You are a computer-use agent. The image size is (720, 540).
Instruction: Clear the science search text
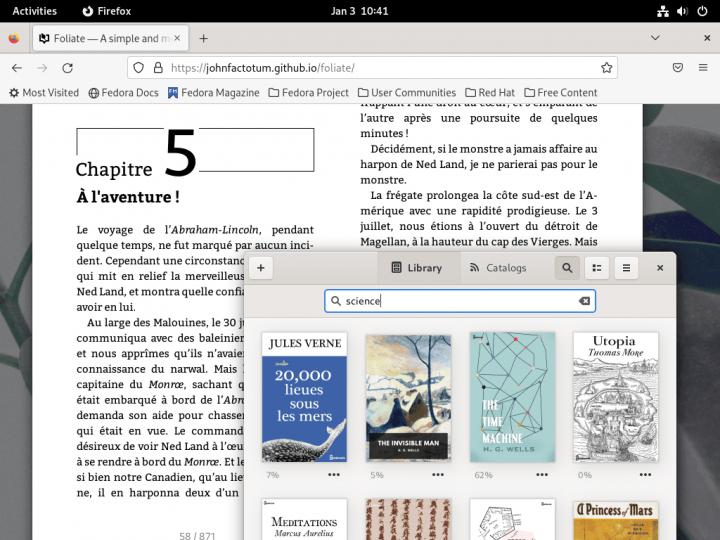tap(584, 301)
